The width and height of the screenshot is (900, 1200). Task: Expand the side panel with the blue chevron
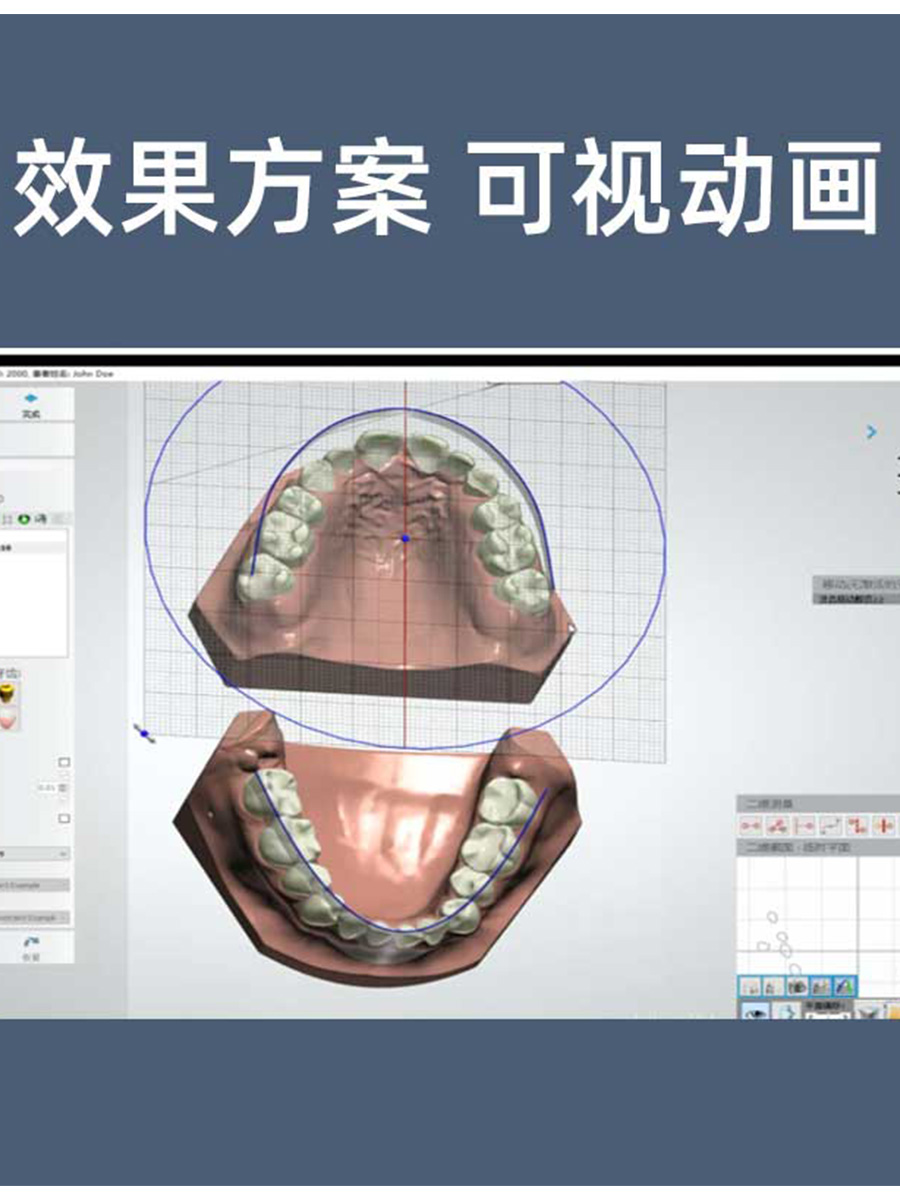click(871, 432)
